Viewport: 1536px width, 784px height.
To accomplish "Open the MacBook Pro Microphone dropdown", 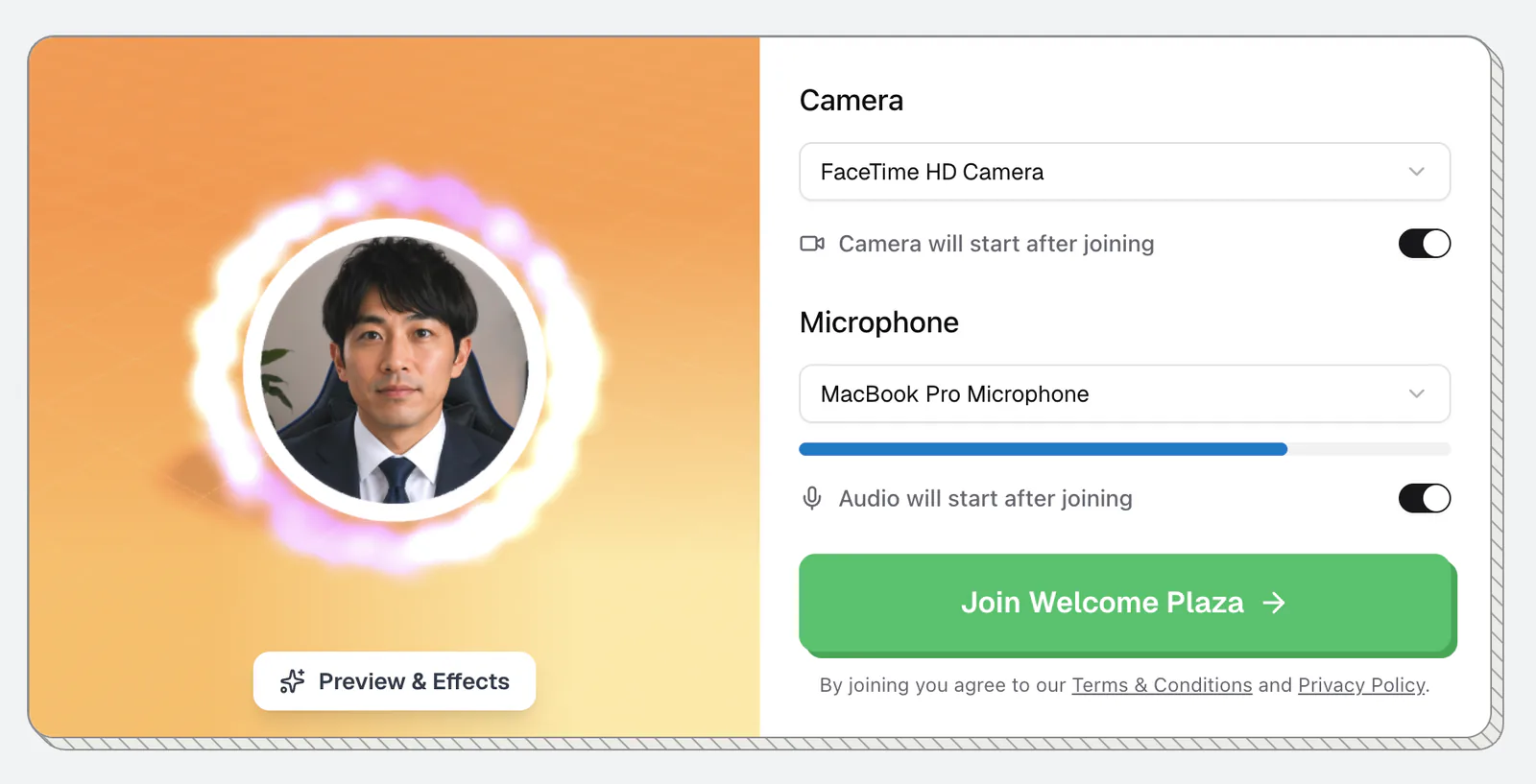I will pos(1124,393).
